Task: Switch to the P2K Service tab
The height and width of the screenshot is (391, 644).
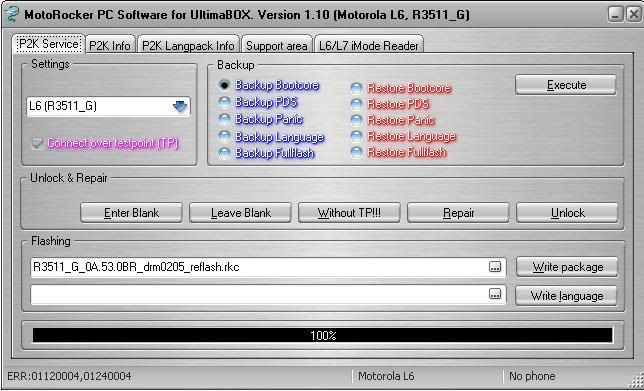Action: pyautogui.click(x=49, y=44)
